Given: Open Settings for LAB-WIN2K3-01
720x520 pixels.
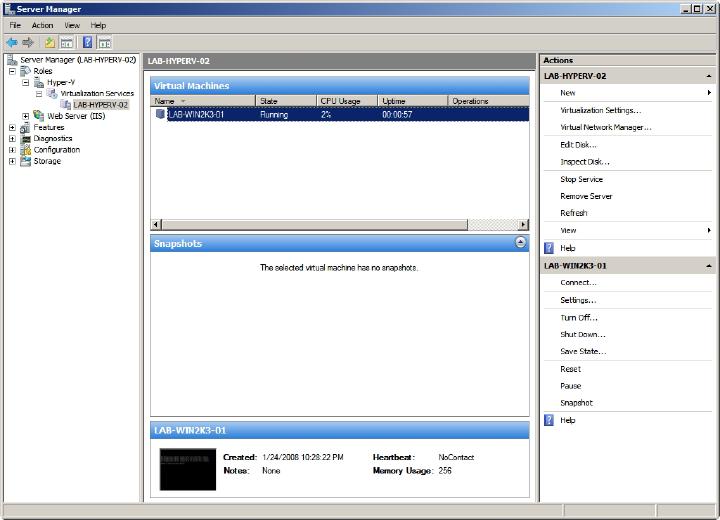Looking at the screenshot, I should point(578,300).
